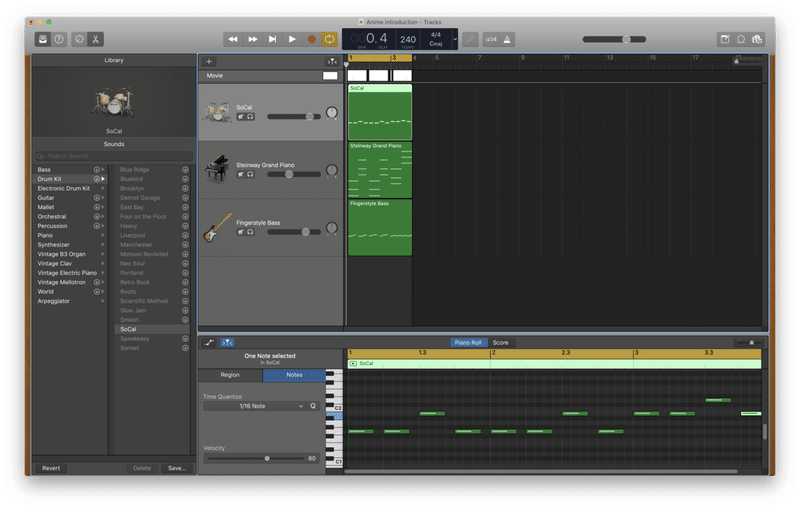The height and width of the screenshot is (509, 800).
Task: Start playback with the Play button
Action: click(x=292, y=39)
